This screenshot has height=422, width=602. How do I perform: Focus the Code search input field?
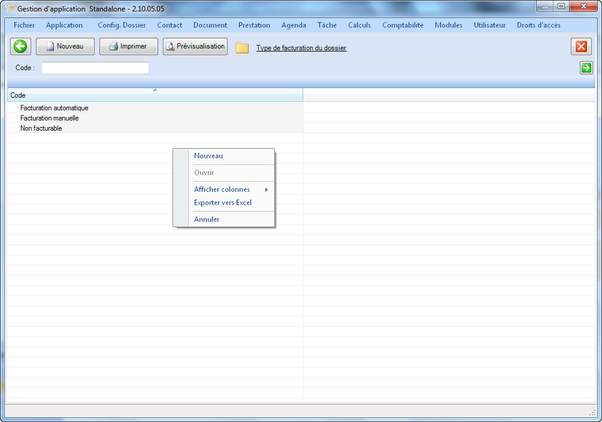click(95, 68)
